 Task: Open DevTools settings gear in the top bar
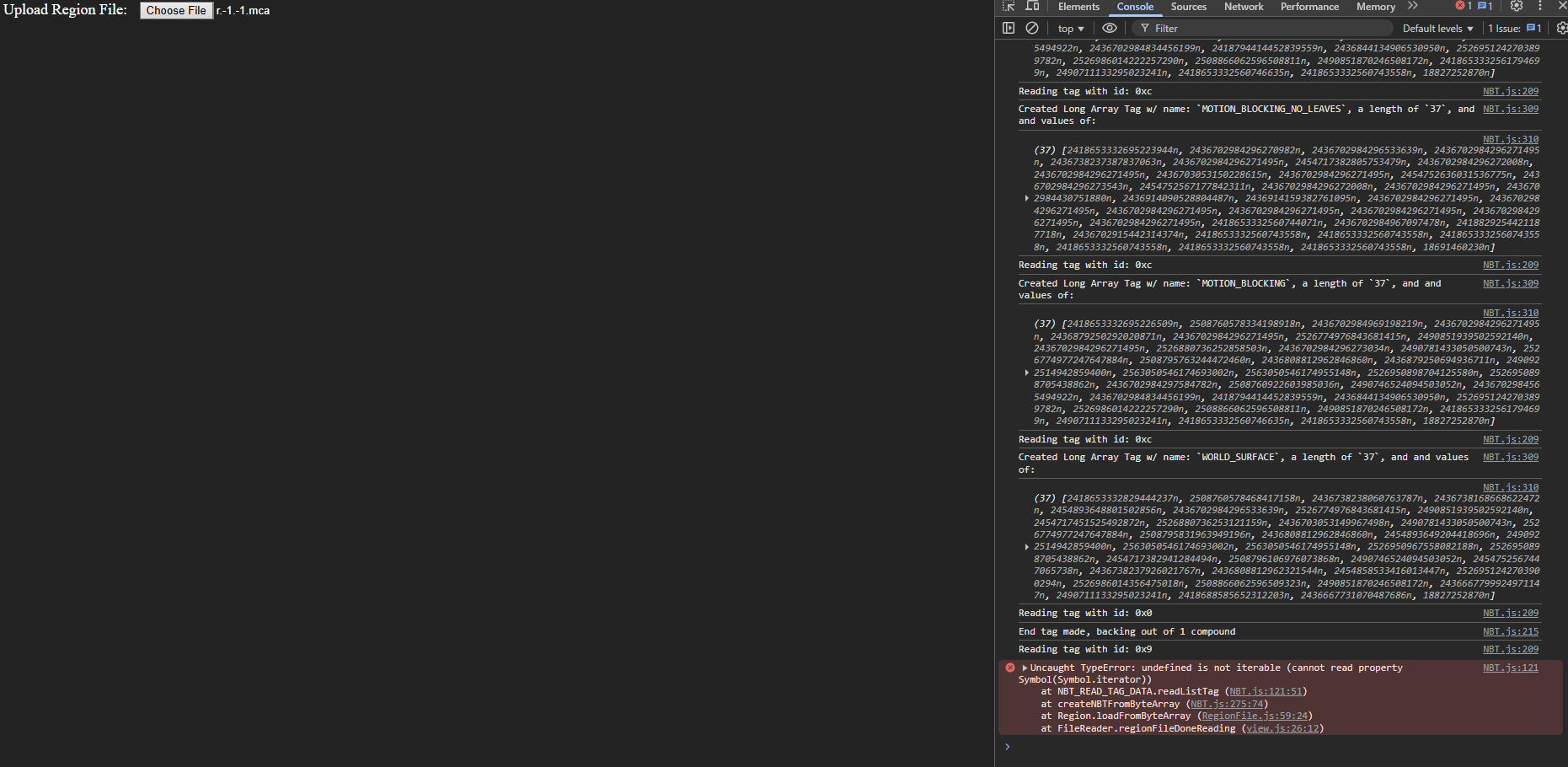[x=1517, y=7]
